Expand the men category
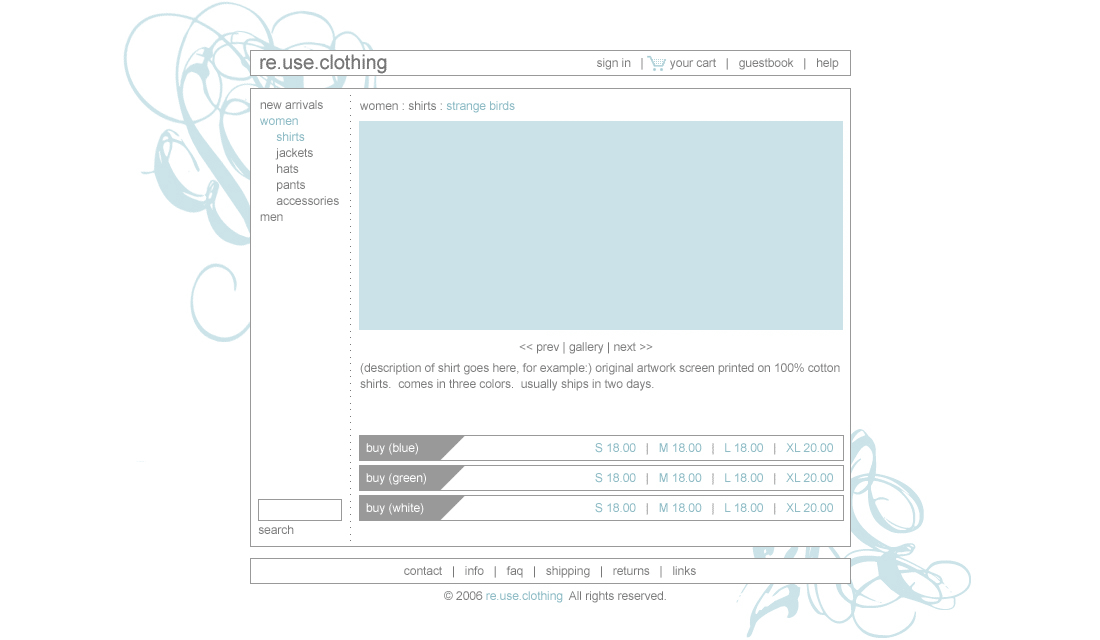1100x640 pixels. click(271, 217)
